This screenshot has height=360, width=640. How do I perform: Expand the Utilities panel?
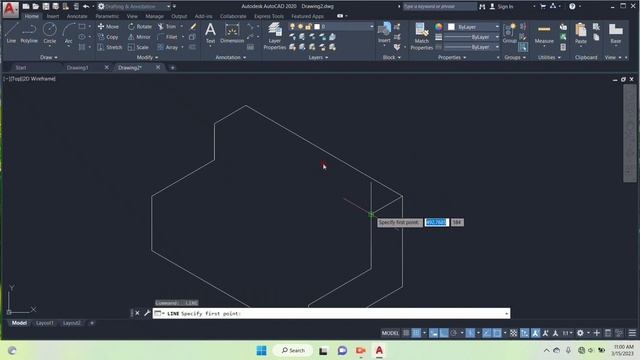(x=549, y=58)
